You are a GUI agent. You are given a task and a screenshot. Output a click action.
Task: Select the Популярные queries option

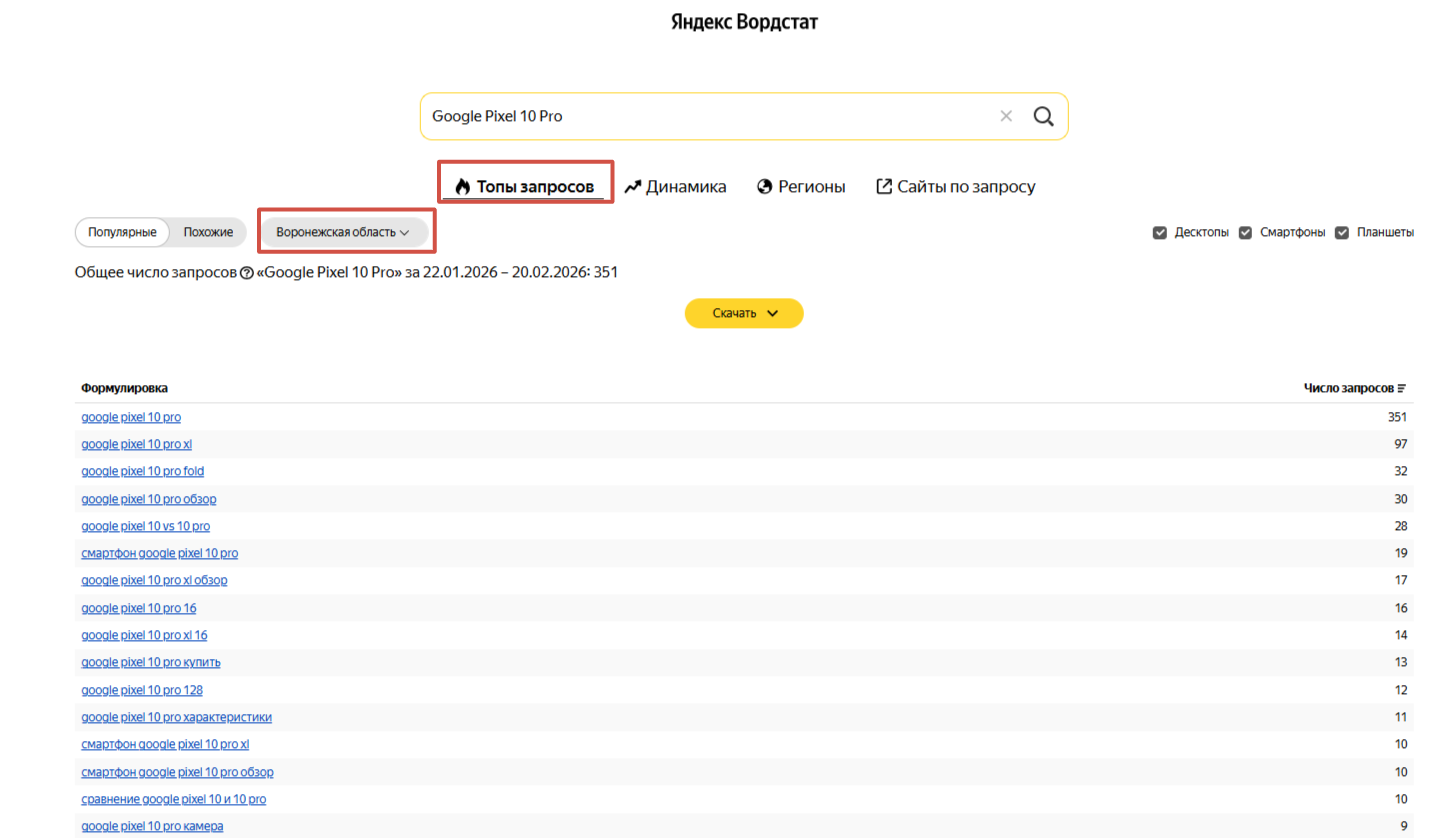[122, 232]
